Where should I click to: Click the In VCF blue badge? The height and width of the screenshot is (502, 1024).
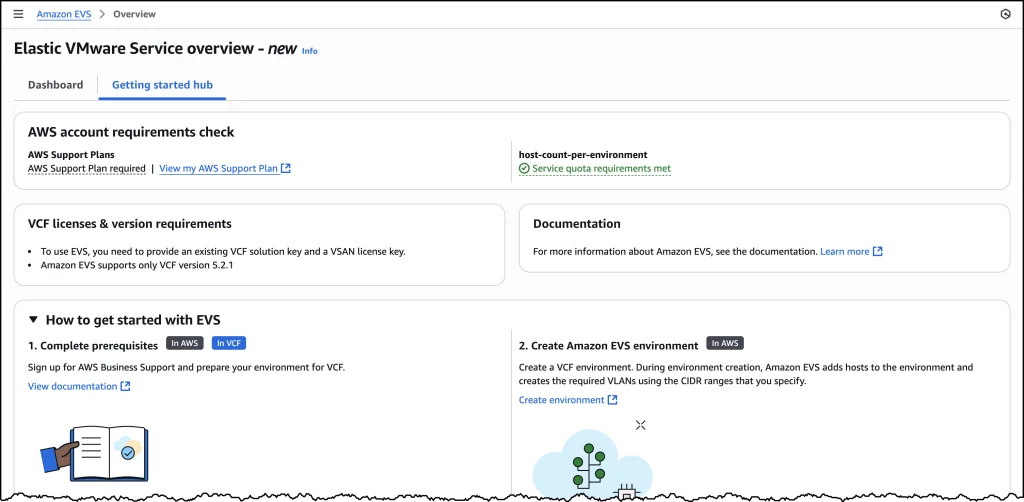click(x=229, y=343)
